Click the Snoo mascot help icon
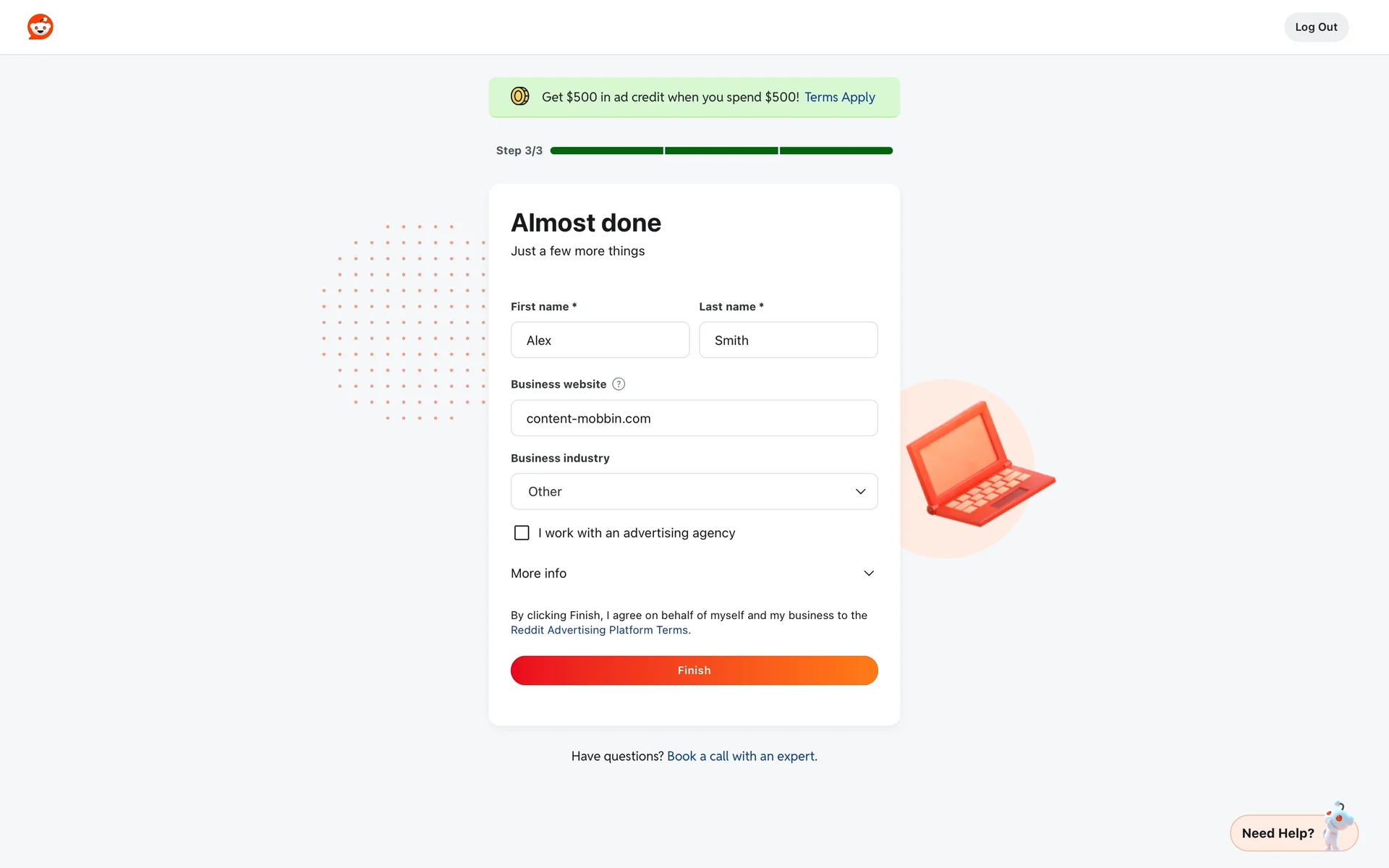The image size is (1389, 868). 1338,823
